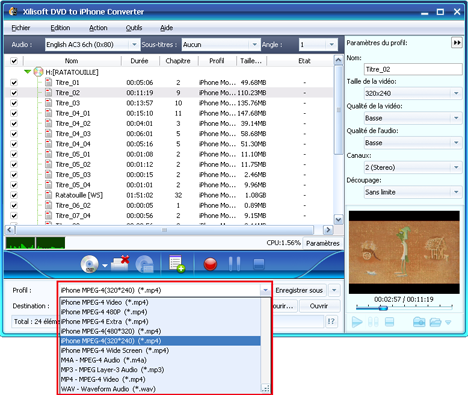Viewport: 468px width, 395px height.
Task: Open the Edition menu
Action: [60, 28]
